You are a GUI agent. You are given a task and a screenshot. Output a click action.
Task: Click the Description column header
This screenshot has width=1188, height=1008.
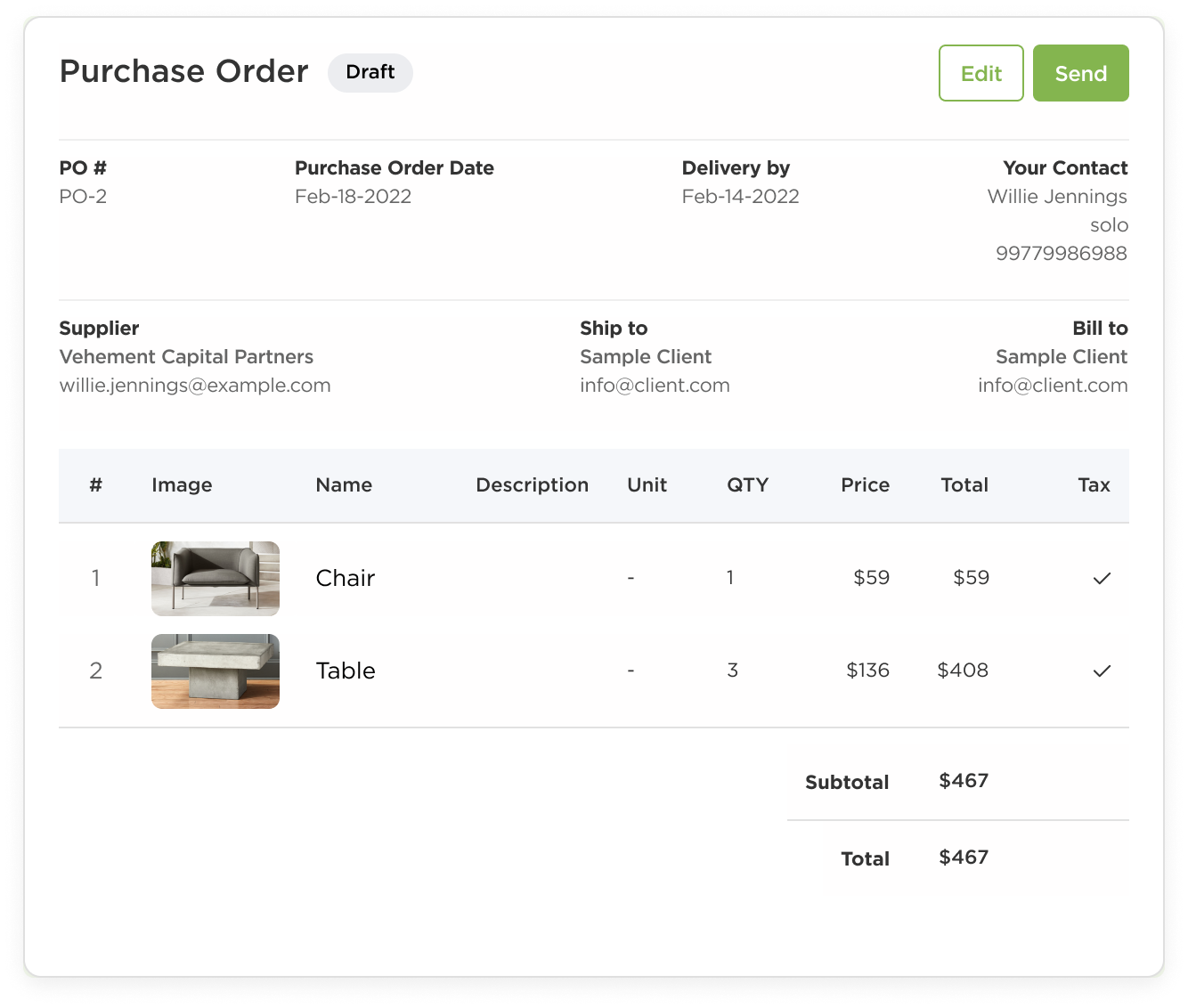tap(532, 484)
